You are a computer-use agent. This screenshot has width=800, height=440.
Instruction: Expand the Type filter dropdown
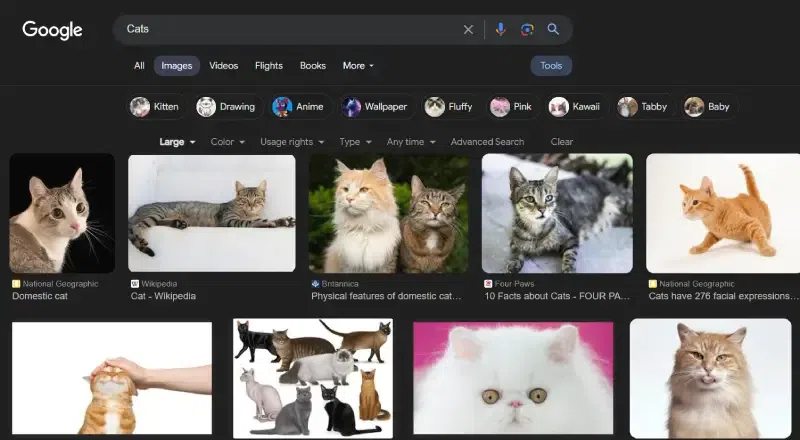[355, 142]
